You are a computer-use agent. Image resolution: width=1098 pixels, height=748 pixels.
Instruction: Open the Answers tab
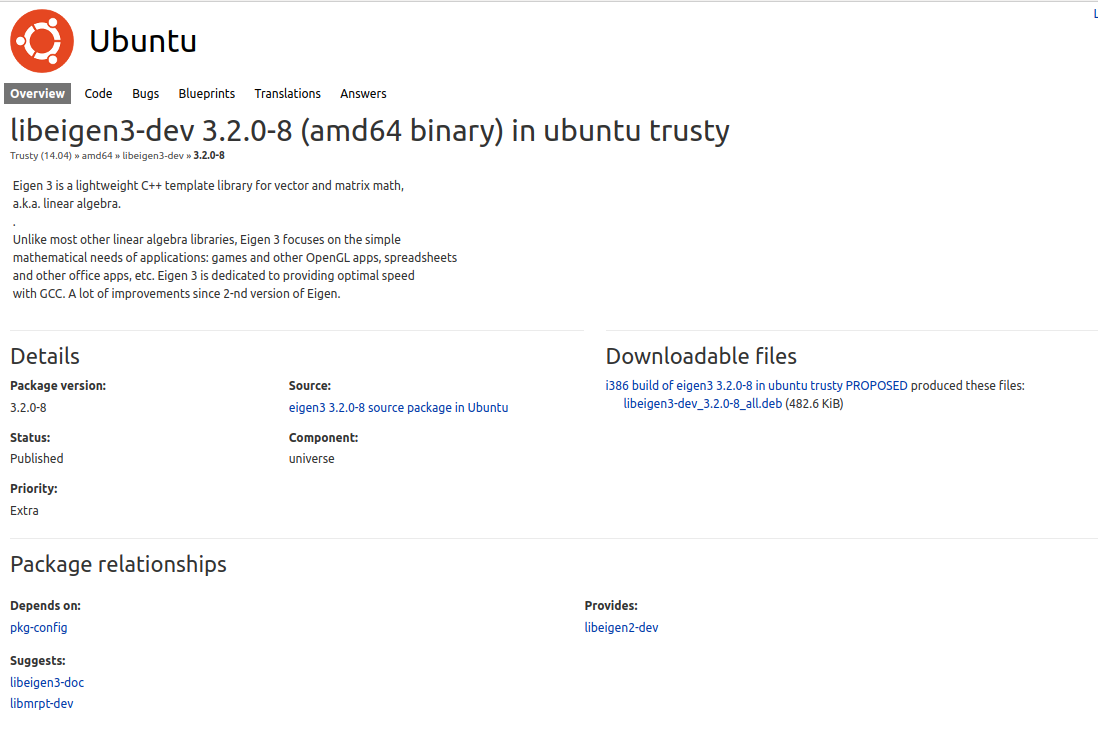[363, 93]
